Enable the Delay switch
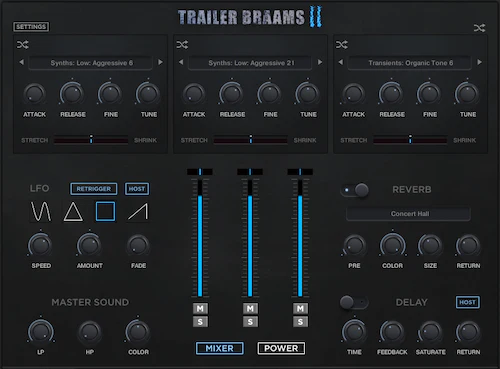 coord(354,302)
